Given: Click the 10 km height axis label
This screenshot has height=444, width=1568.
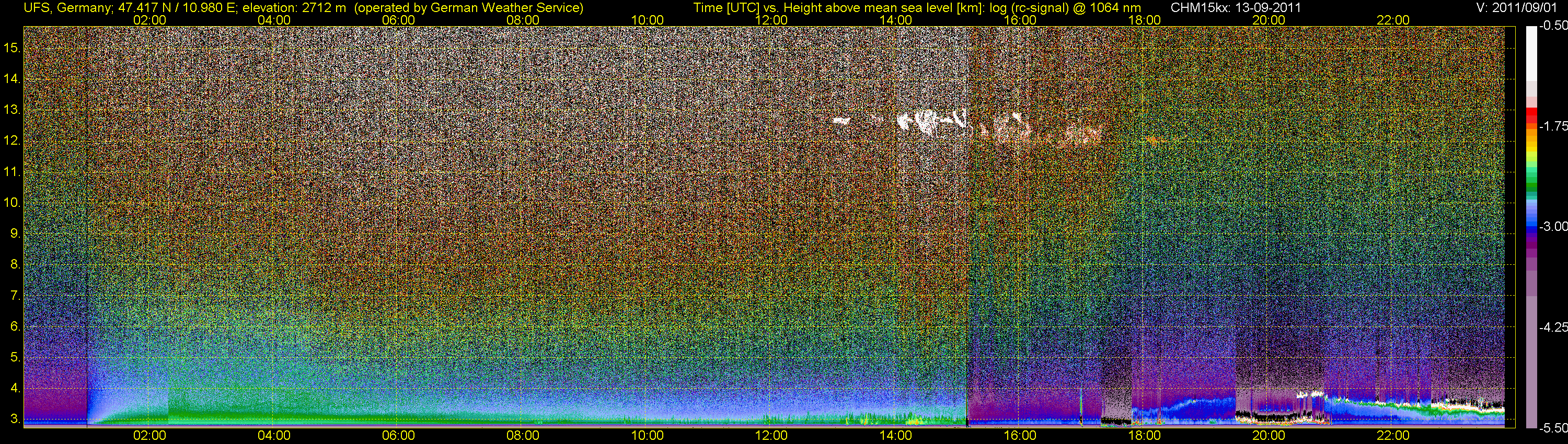Looking at the screenshot, I should (x=11, y=203).
